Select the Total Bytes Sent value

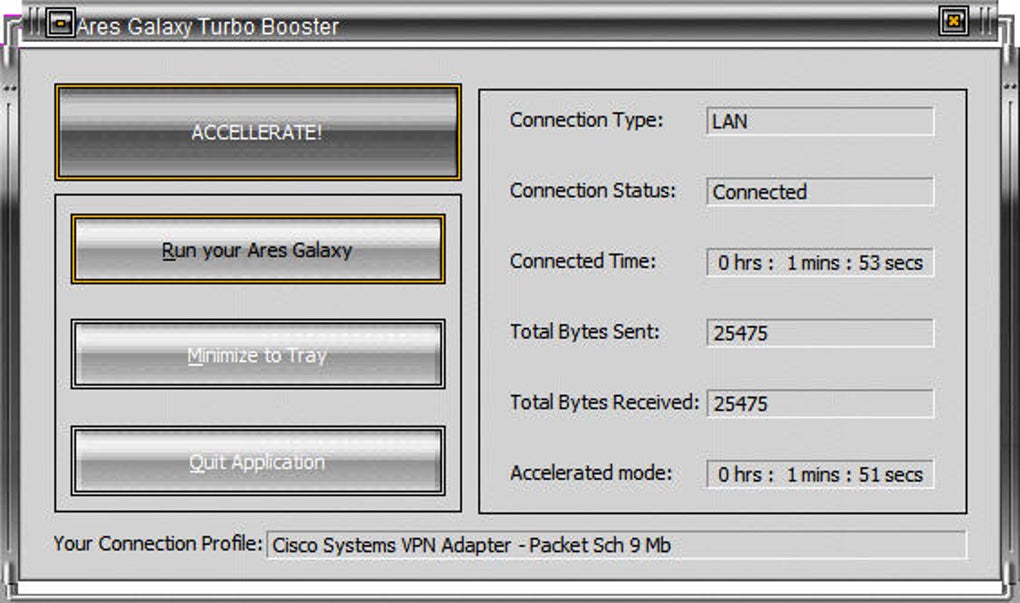[x=820, y=333]
